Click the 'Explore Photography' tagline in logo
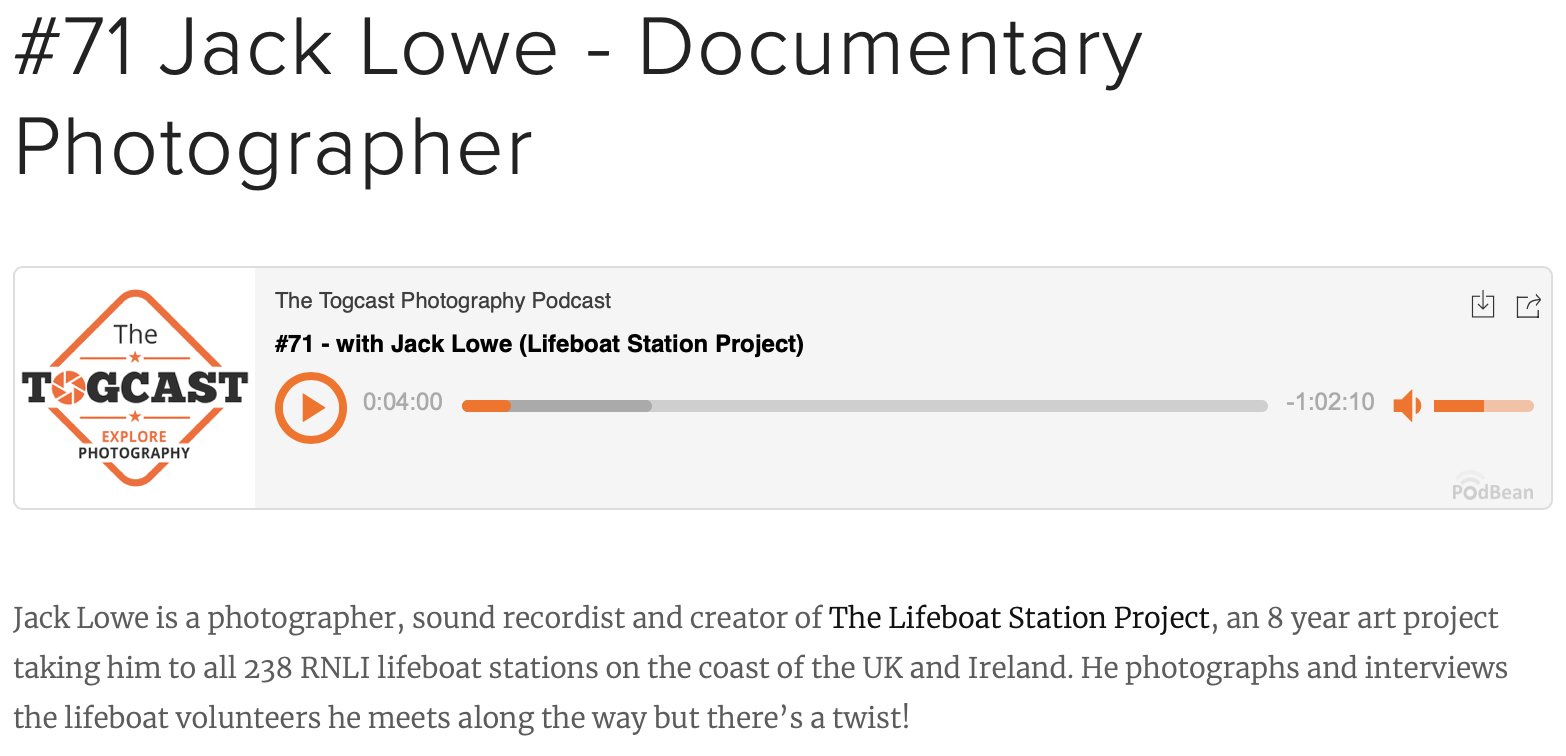The image size is (1566, 756). pos(135,445)
